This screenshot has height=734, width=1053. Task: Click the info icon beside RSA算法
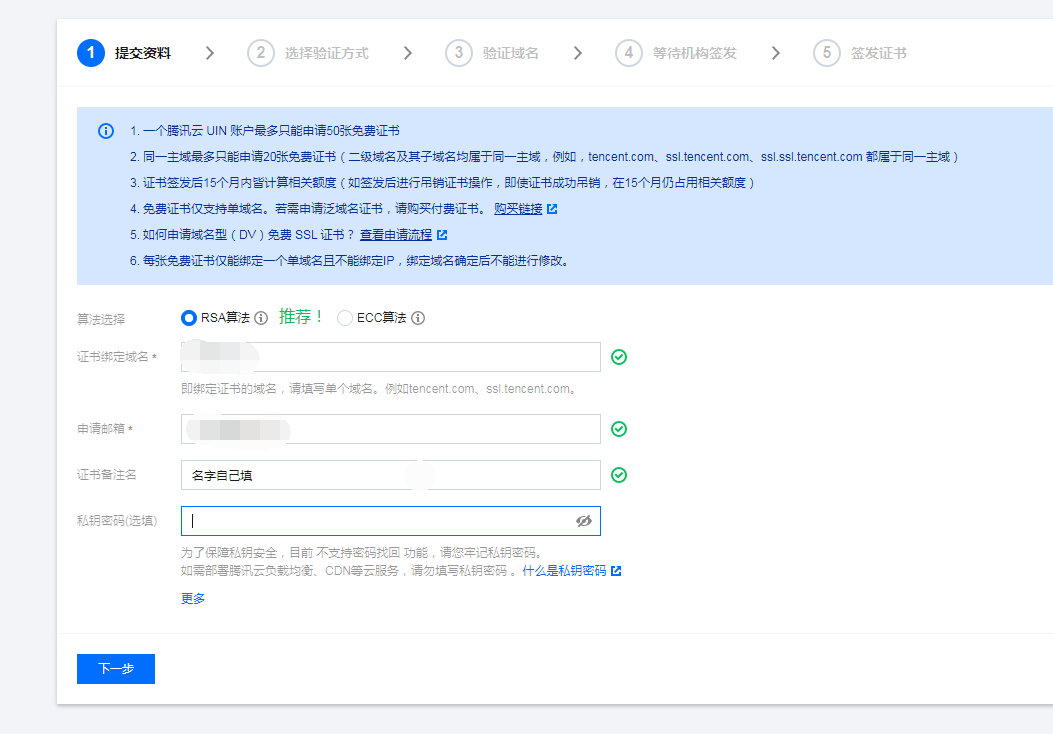click(x=261, y=318)
